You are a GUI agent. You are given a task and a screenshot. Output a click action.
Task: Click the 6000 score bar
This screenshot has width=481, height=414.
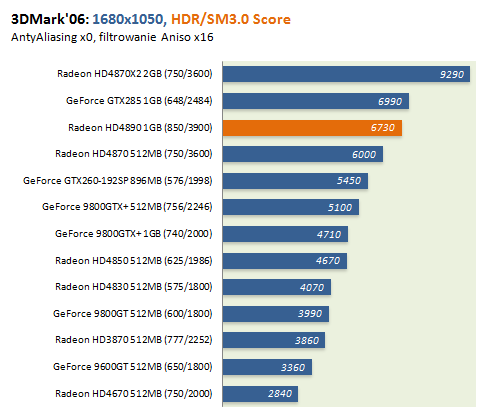pos(303,154)
